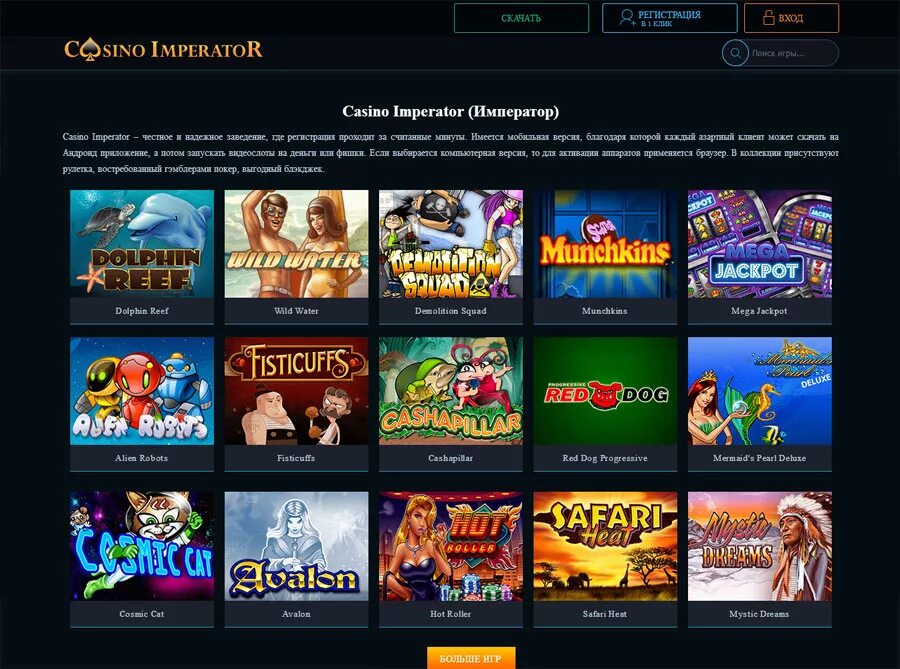Click the Casino Imperator logo
Screen dimensions: 900x669
tap(164, 49)
